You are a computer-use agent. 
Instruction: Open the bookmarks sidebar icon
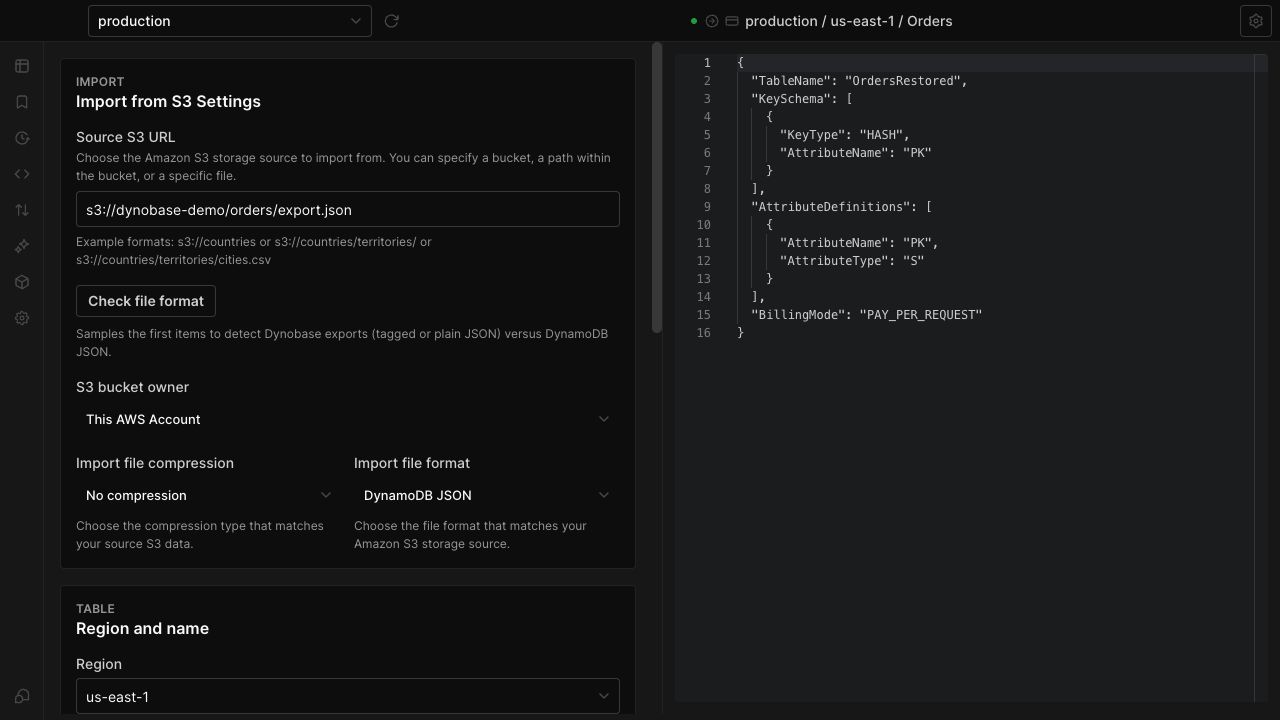(x=22, y=102)
